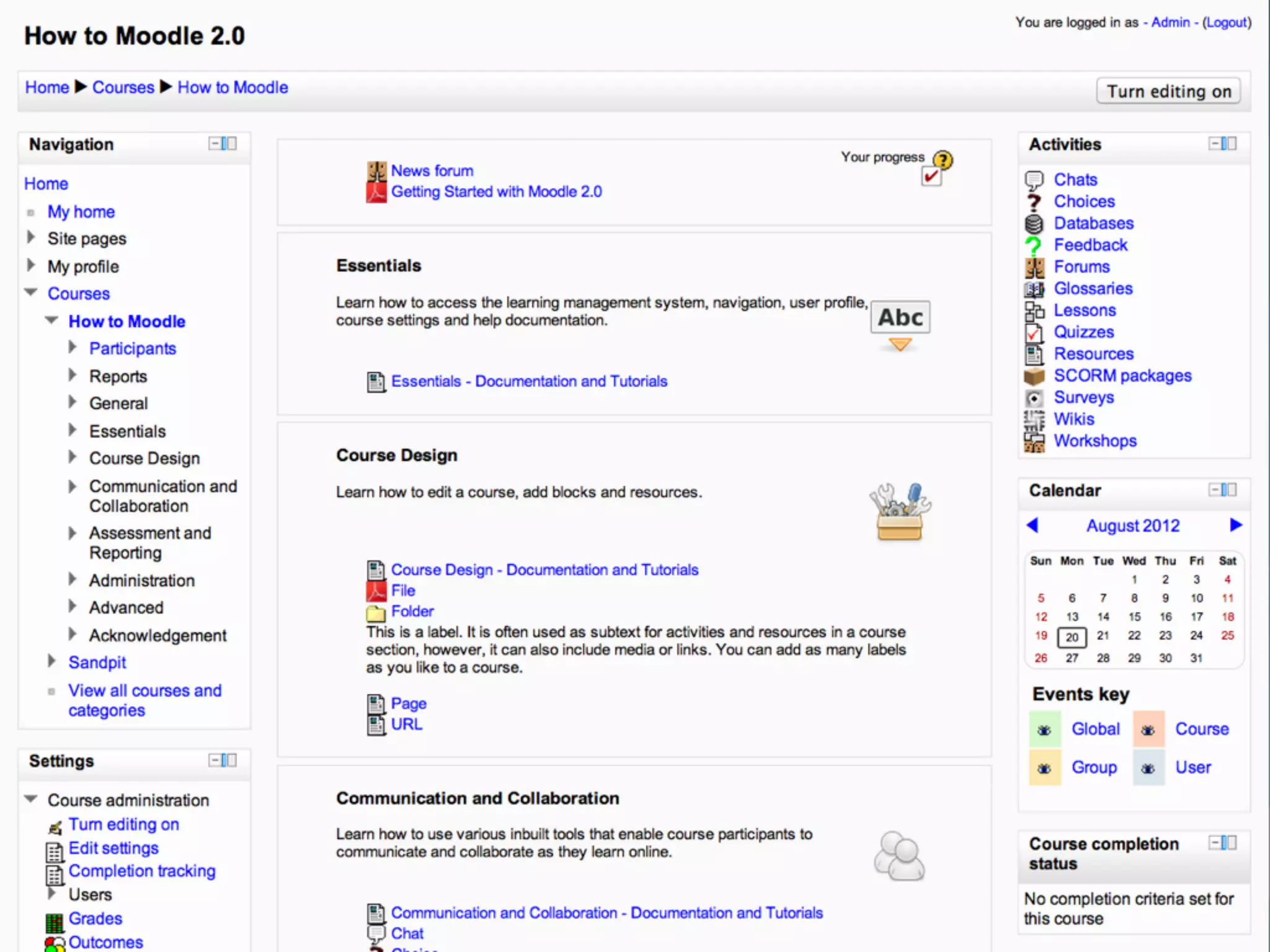Click the orange Course events swatch

(1148, 730)
